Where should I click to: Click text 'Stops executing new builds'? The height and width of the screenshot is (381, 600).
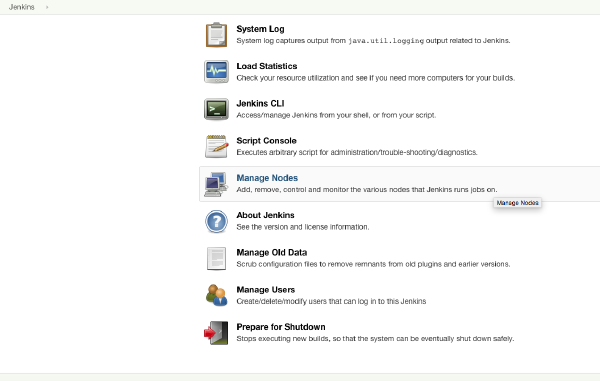(283, 339)
